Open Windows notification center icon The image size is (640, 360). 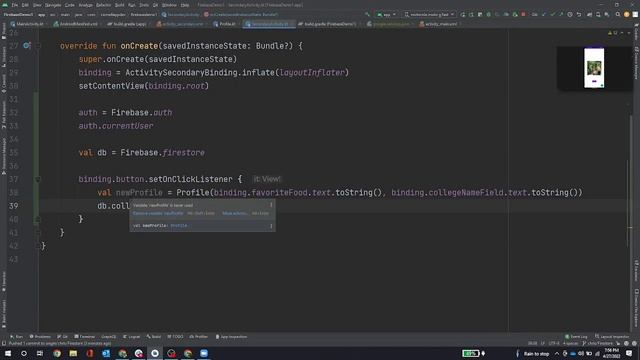pos(629,353)
